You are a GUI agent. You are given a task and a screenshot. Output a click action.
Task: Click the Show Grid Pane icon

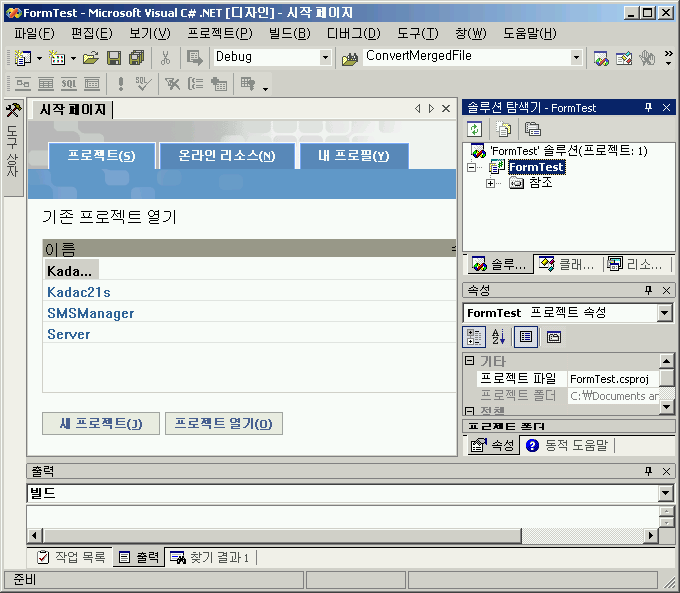click(46, 84)
